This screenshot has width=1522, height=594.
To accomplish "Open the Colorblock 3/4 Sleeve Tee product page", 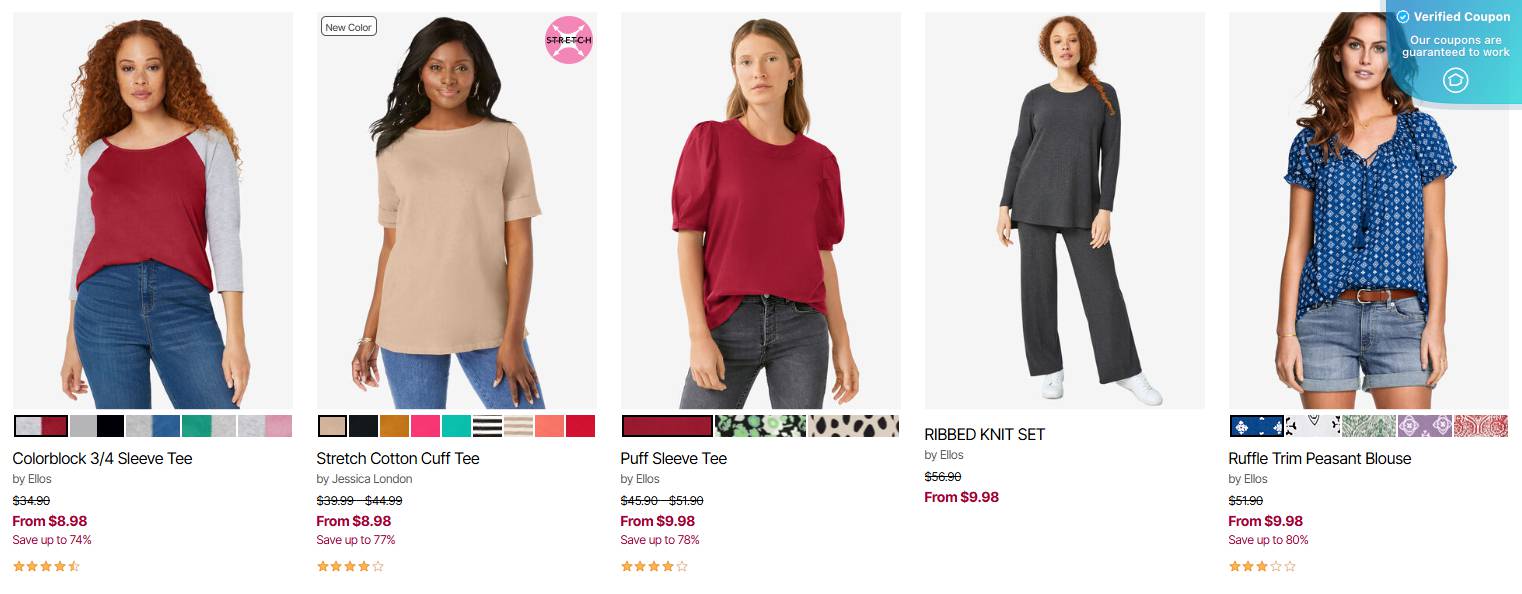I will [x=102, y=458].
